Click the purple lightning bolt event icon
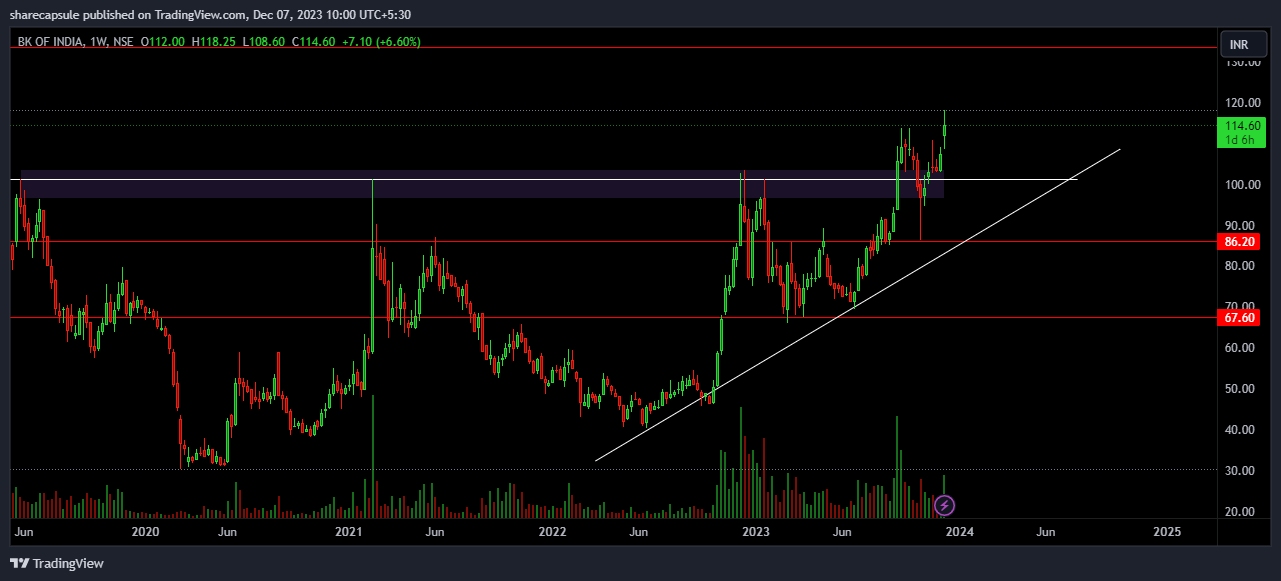This screenshot has height=581, width=1281. pyautogui.click(x=943, y=505)
